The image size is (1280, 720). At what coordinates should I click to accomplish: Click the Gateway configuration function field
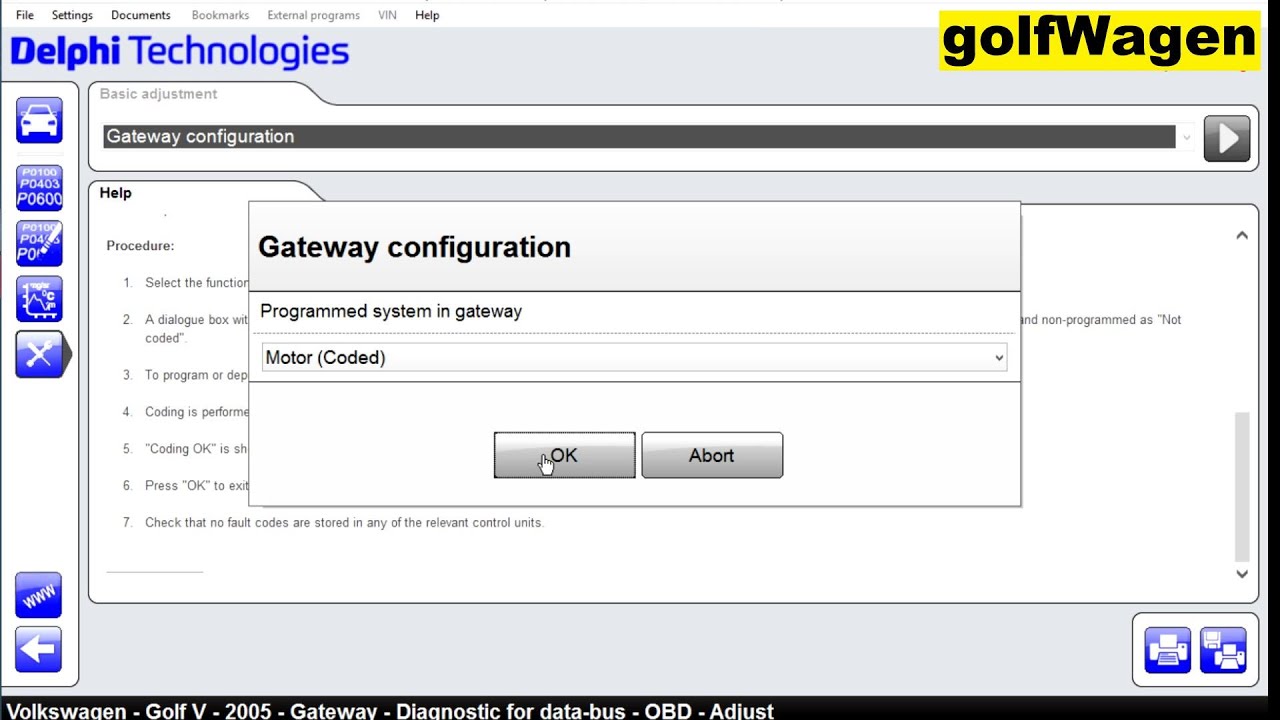[639, 137]
